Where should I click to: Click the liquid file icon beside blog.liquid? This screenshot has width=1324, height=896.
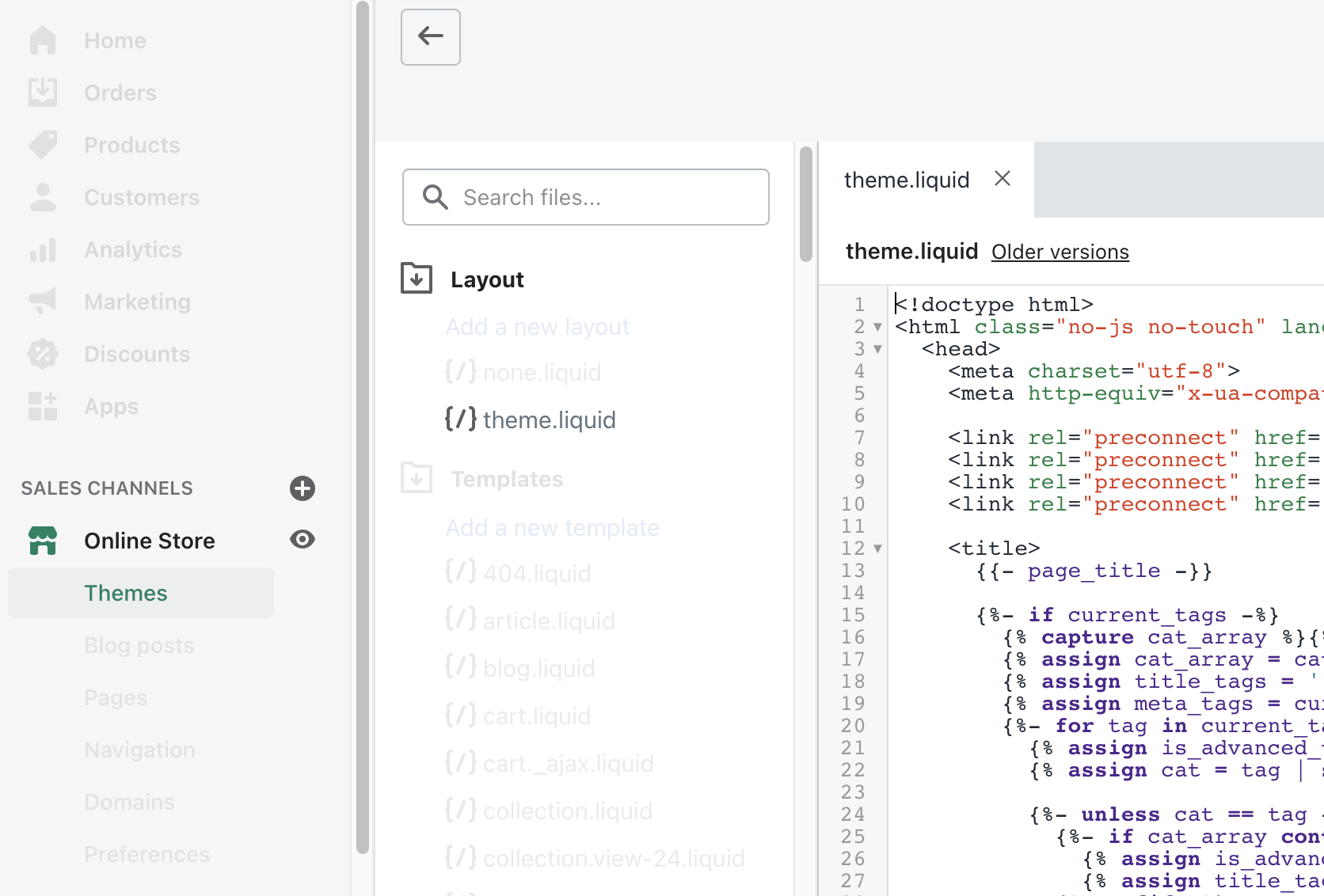point(461,667)
